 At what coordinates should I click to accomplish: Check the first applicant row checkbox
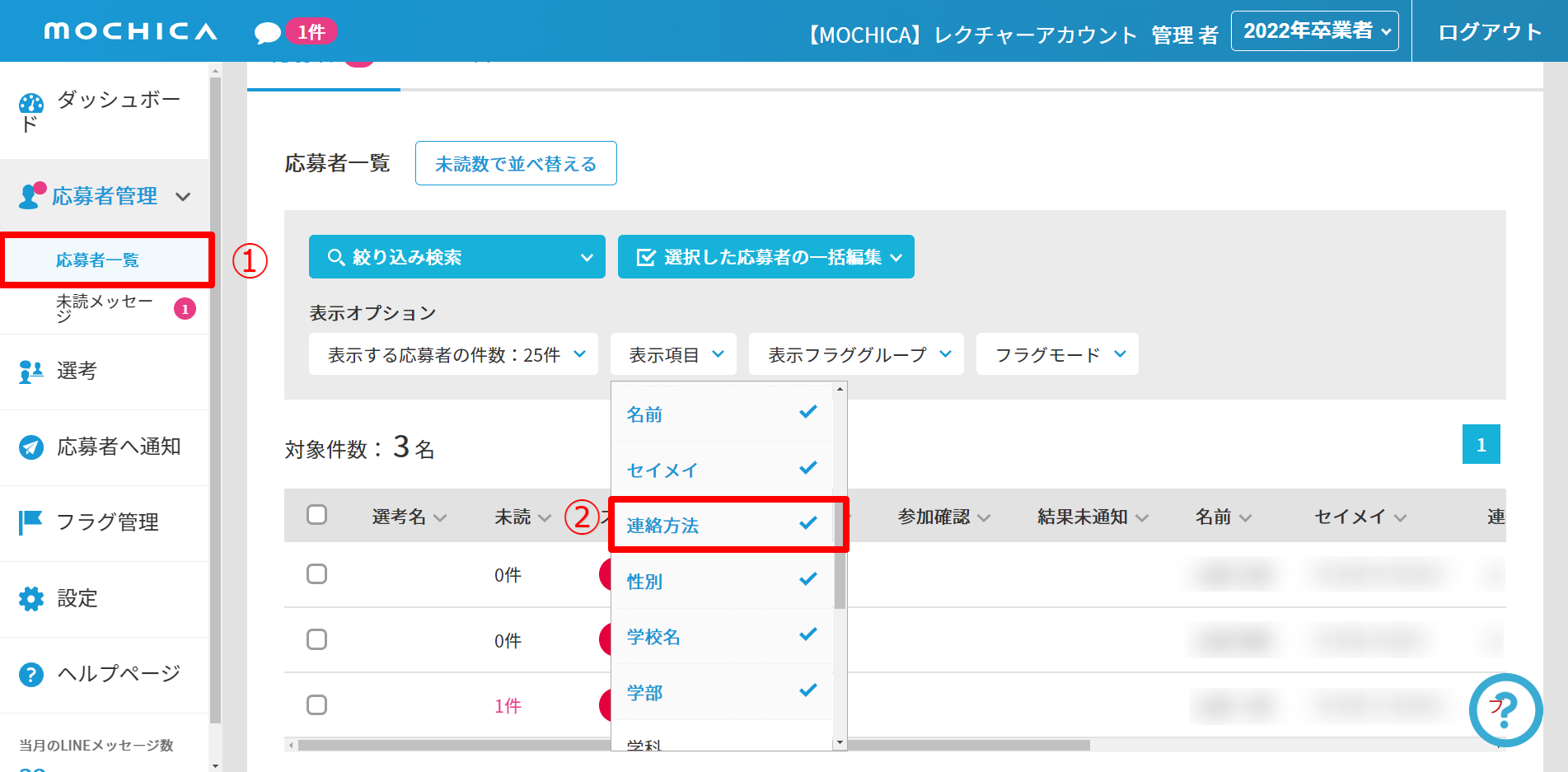[316, 574]
